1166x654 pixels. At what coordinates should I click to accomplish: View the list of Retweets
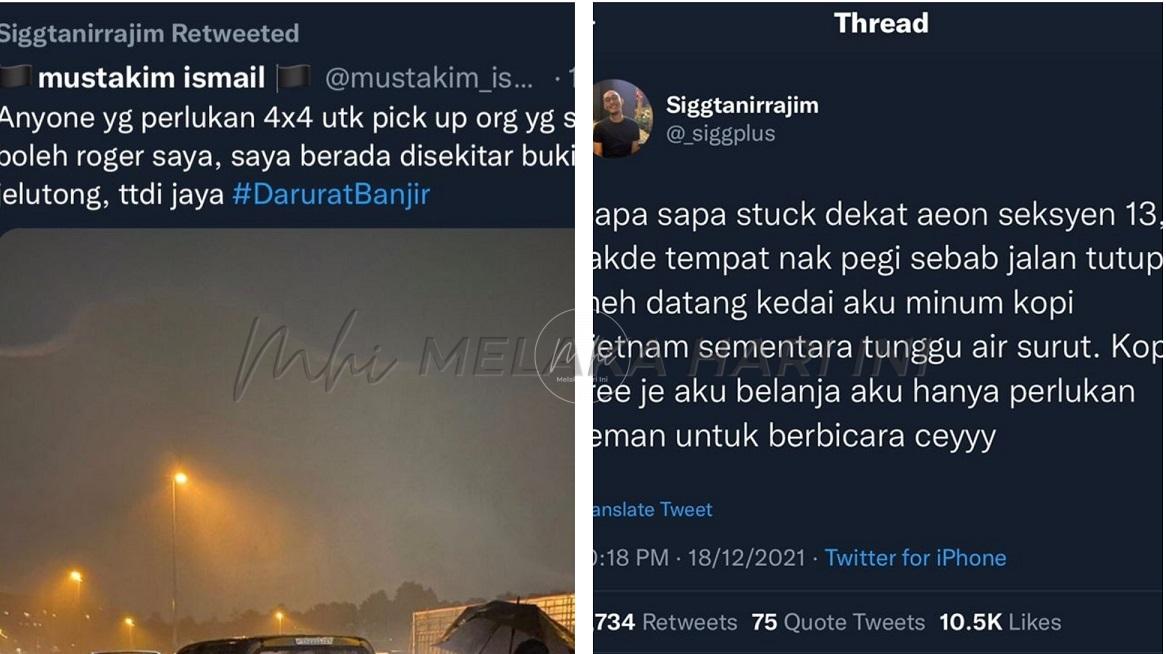(x=666, y=622)
